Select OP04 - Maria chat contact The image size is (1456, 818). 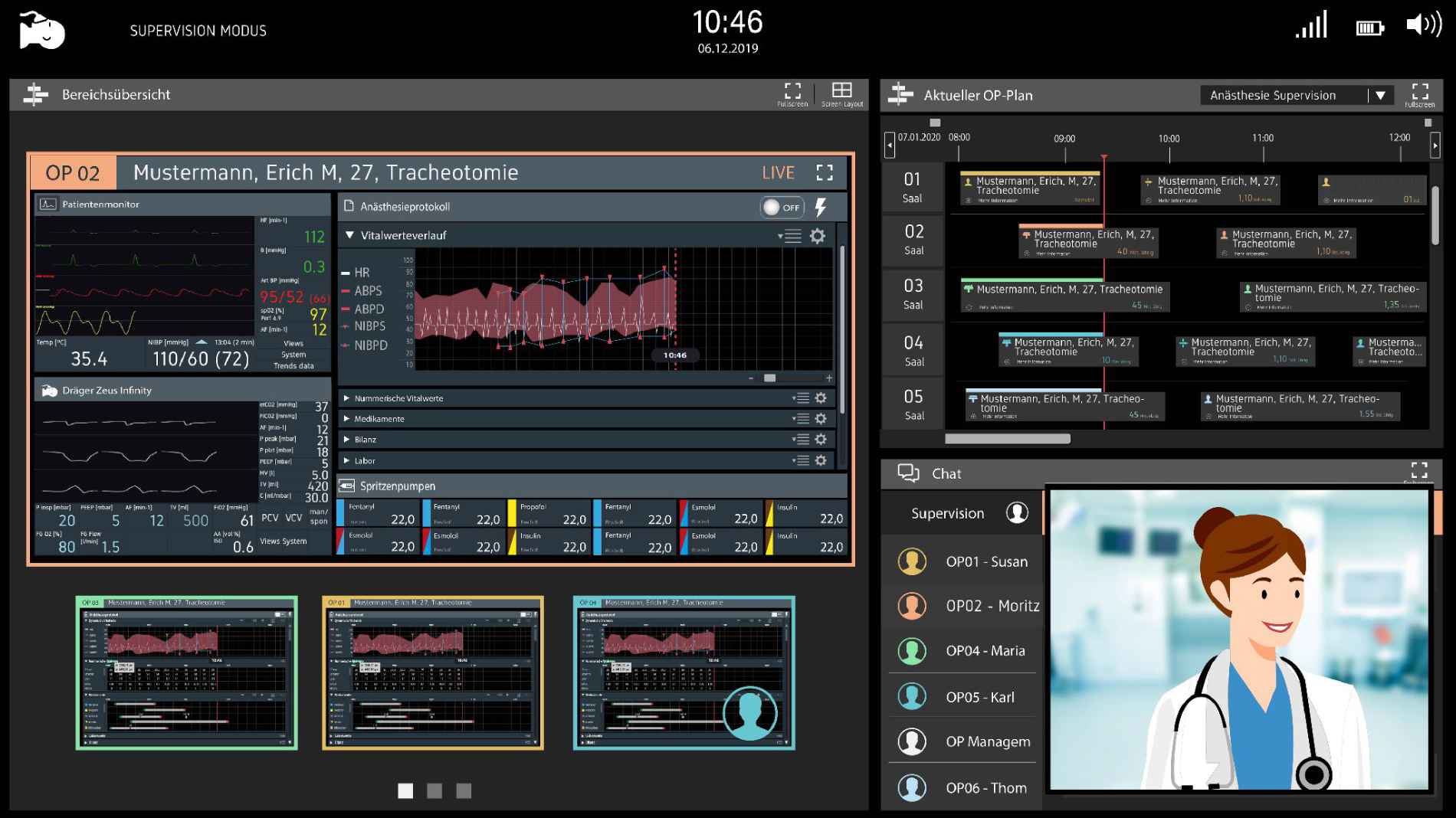click(962, 650)
